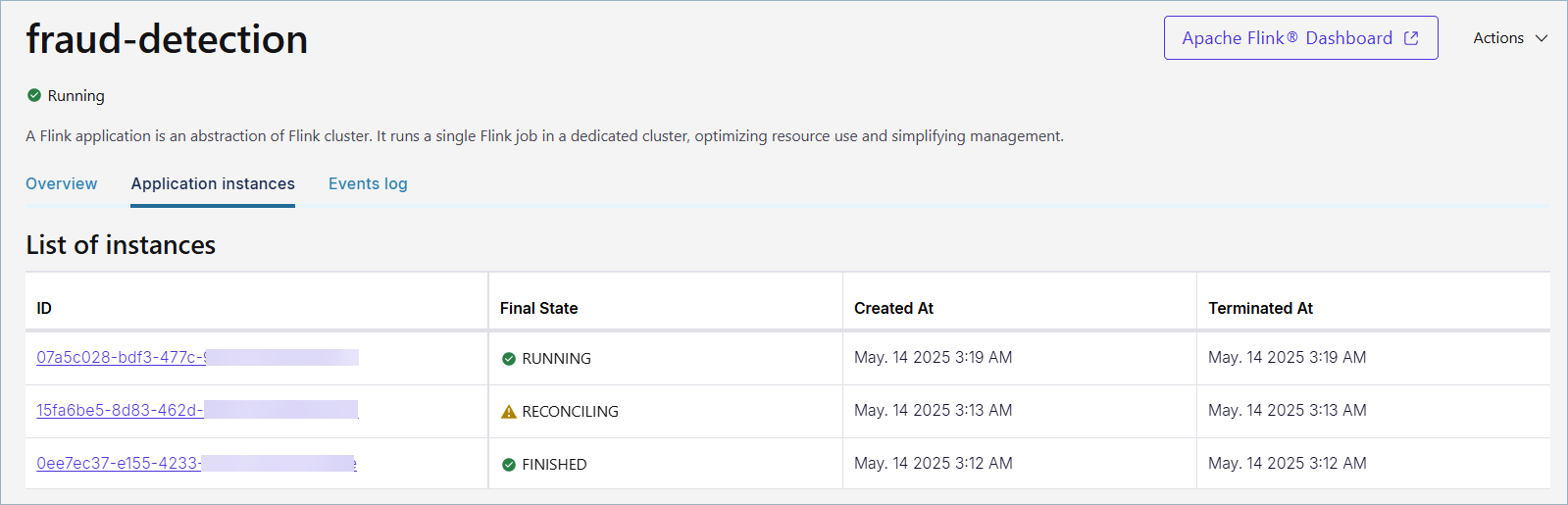Click external link icon on Dashboard button
1568x505 pixels.
(1411, 38)
